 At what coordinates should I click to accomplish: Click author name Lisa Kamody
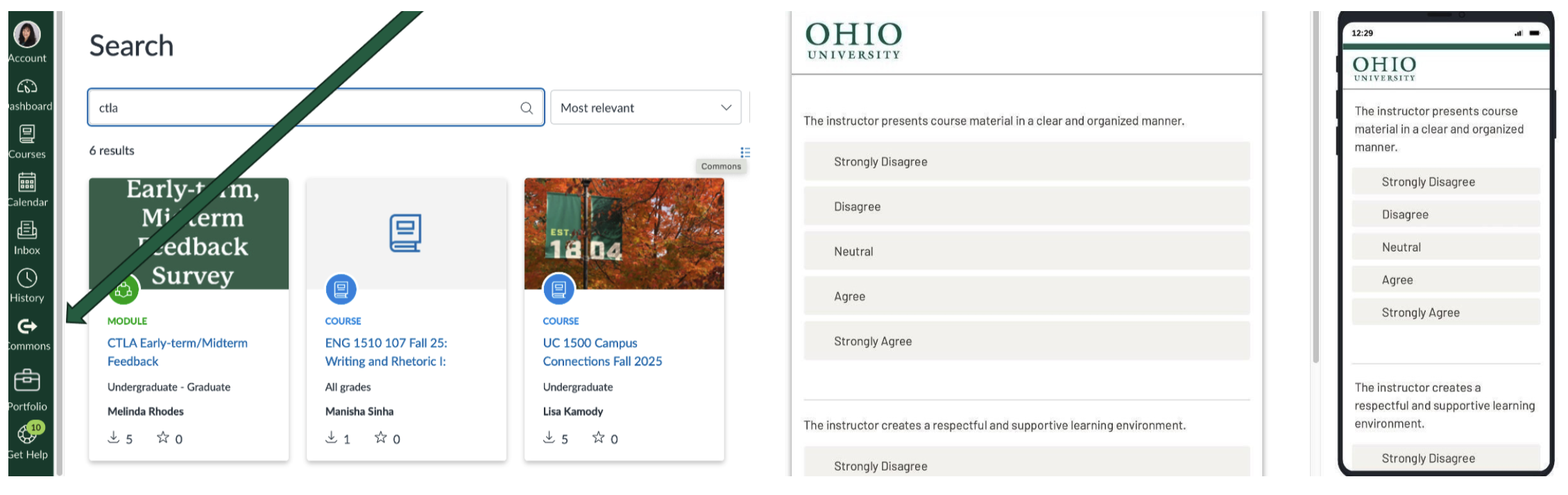[x=573, y=411]
